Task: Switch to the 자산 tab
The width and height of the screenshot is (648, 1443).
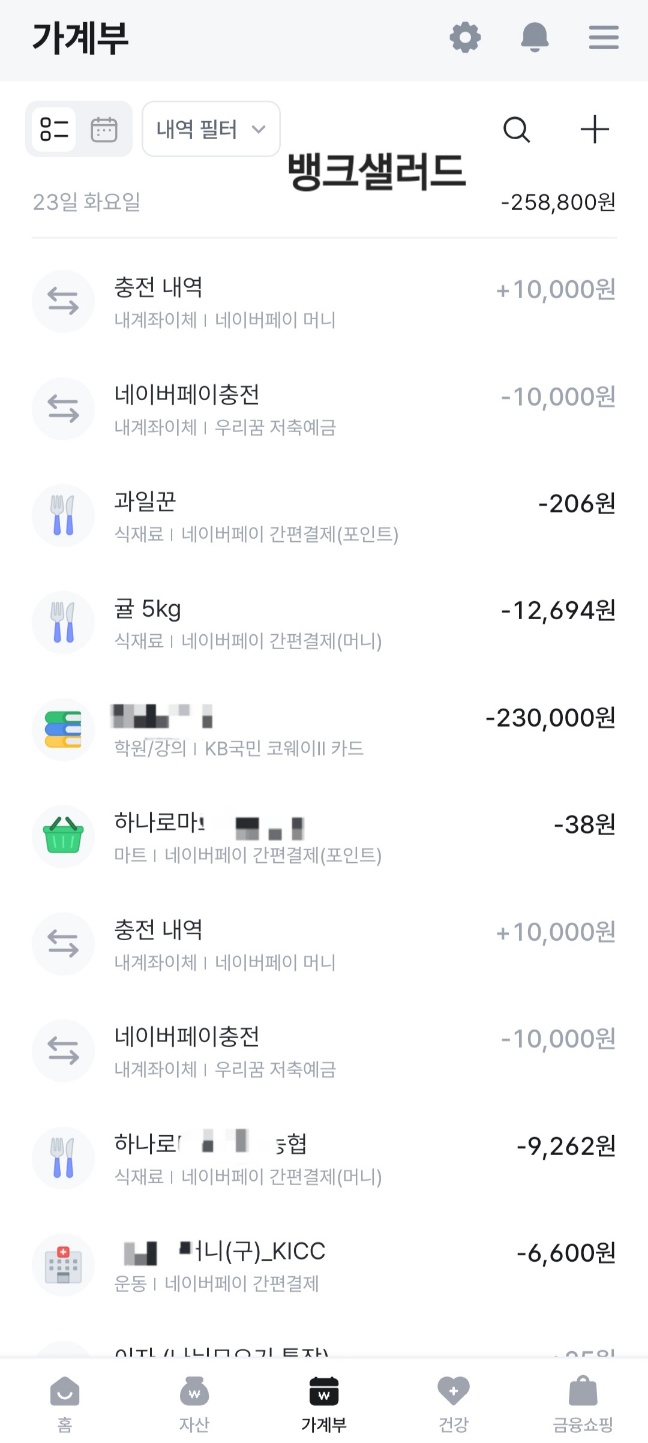Action: click(x=194, y=1400)
